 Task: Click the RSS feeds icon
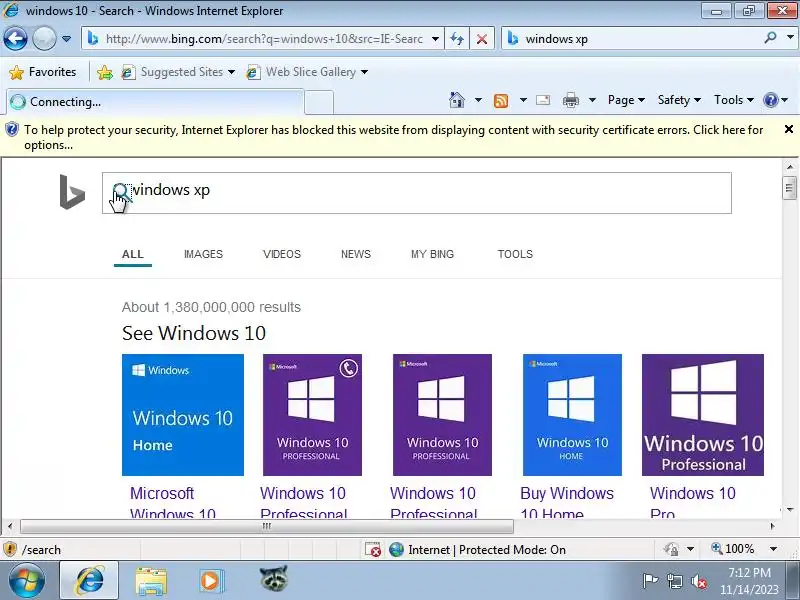coord(501,101)
